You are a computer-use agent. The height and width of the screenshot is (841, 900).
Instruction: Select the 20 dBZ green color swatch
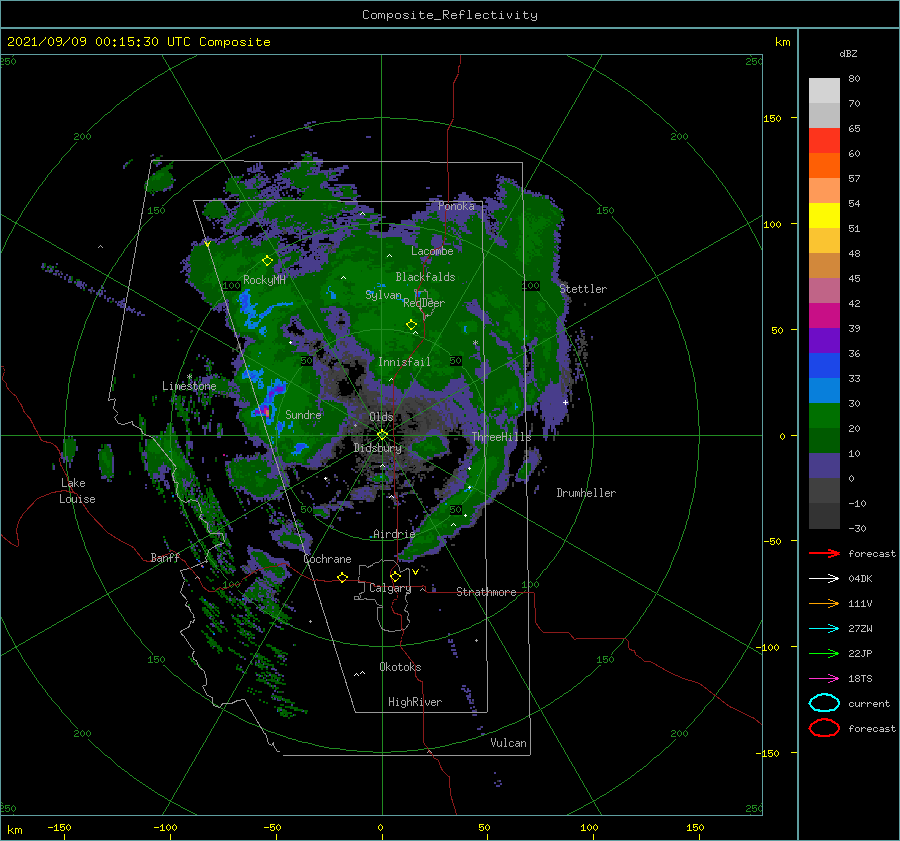tap(824, 440)
